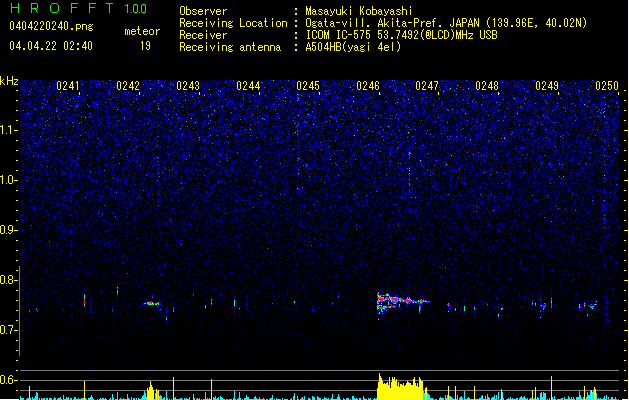The width and height of the screenshot is (629, 400).
Task: Click the Observer label
Action: (203, 11)
